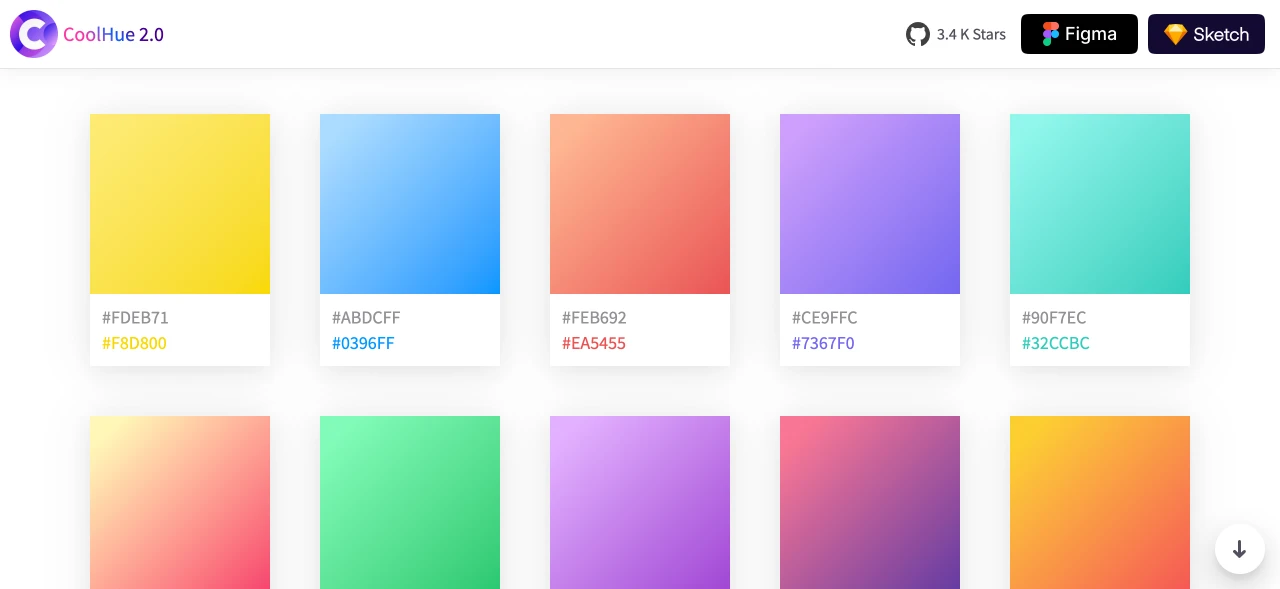Click the hex code #0396FF
The width and height of the screenshot is (1280, 589).
363,343
